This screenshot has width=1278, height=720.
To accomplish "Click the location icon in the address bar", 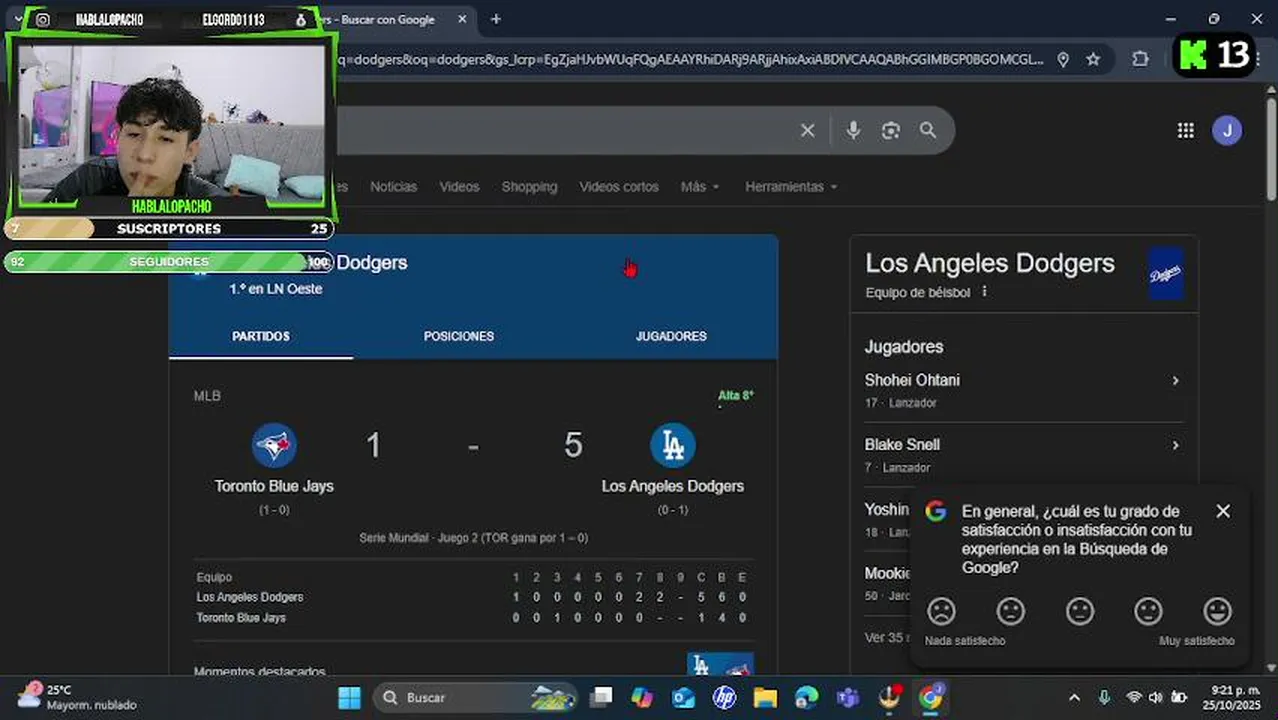I will [1063, 59].
